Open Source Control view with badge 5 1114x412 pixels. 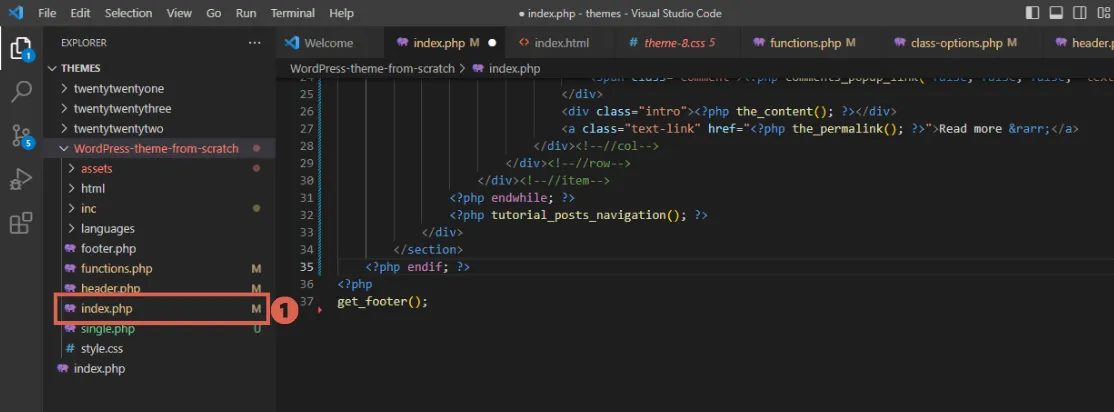tap(21, 136)
